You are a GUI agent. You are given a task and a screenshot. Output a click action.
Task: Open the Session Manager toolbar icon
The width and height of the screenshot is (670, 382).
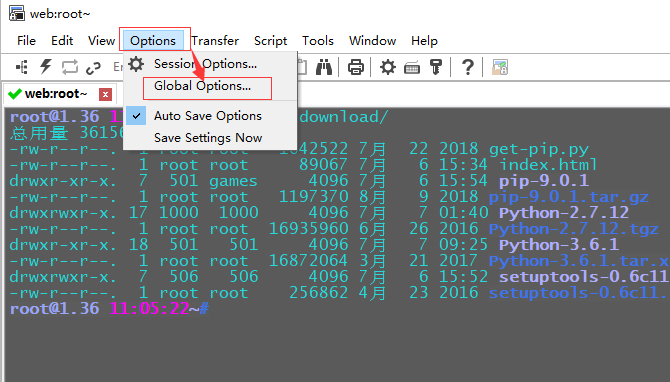(22, 67)
